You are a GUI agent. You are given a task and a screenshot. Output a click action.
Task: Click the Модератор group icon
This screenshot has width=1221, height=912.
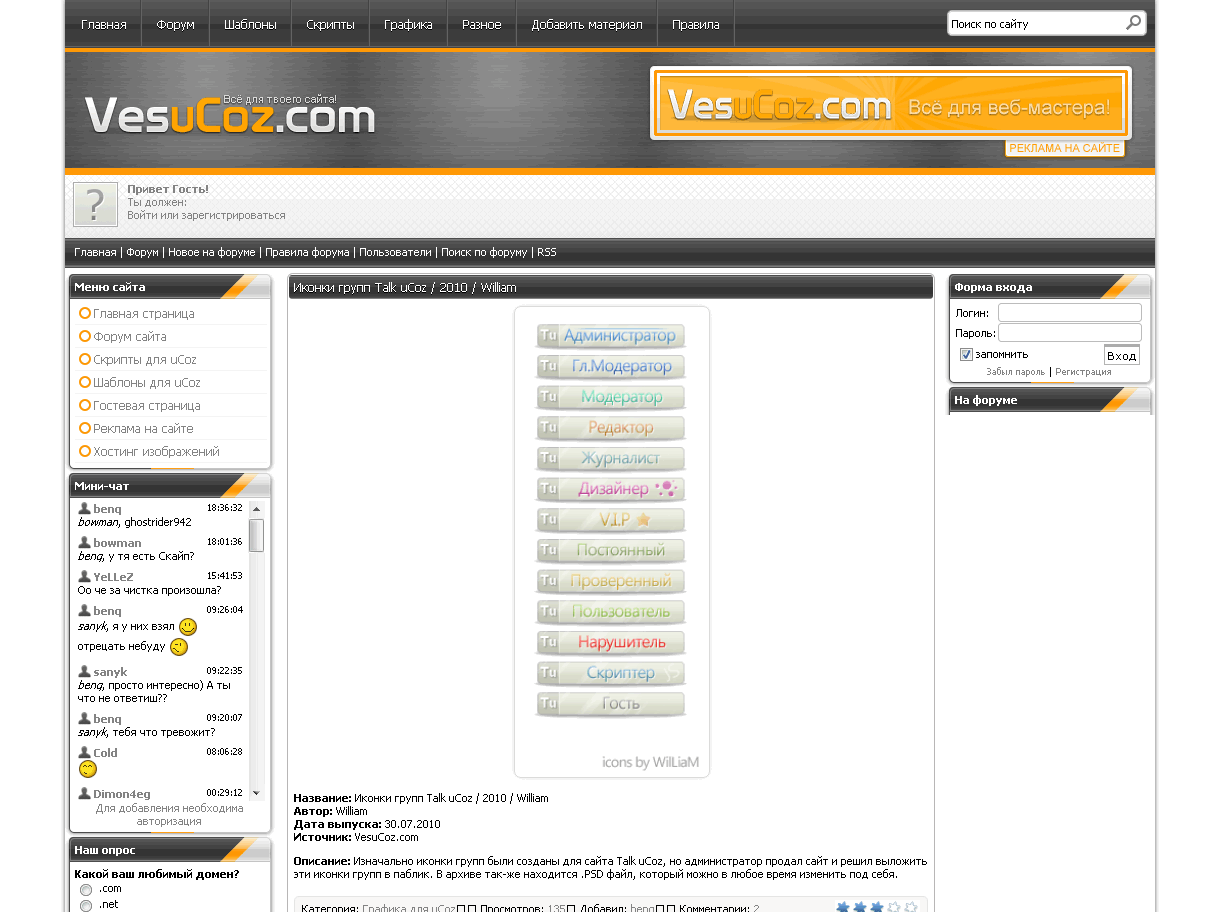[x=611, y=397]
